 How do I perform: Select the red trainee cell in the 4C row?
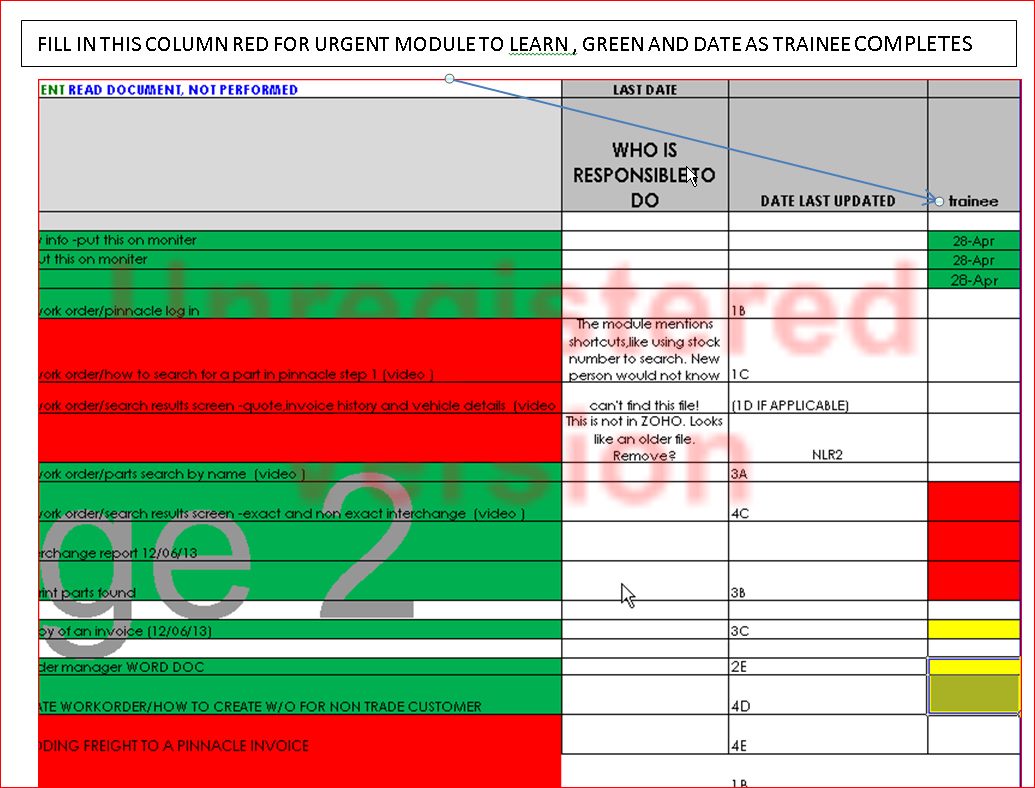[973, 501]
